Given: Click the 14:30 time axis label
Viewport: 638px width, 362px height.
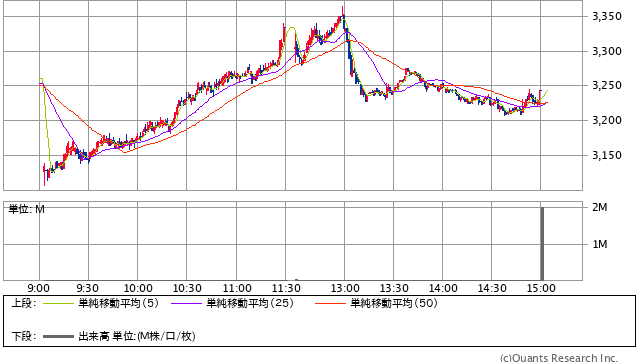Looking at the screenshot, I should click(492, 288).
